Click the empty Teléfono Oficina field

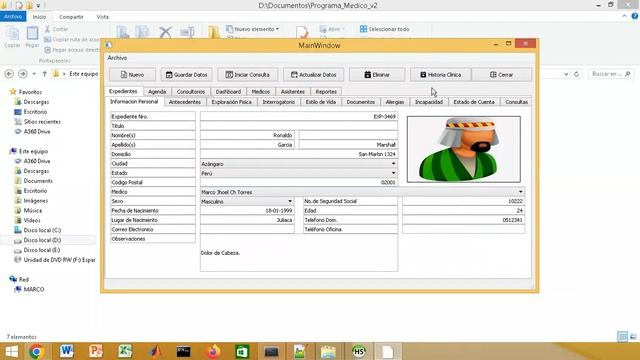click(463, 229)
